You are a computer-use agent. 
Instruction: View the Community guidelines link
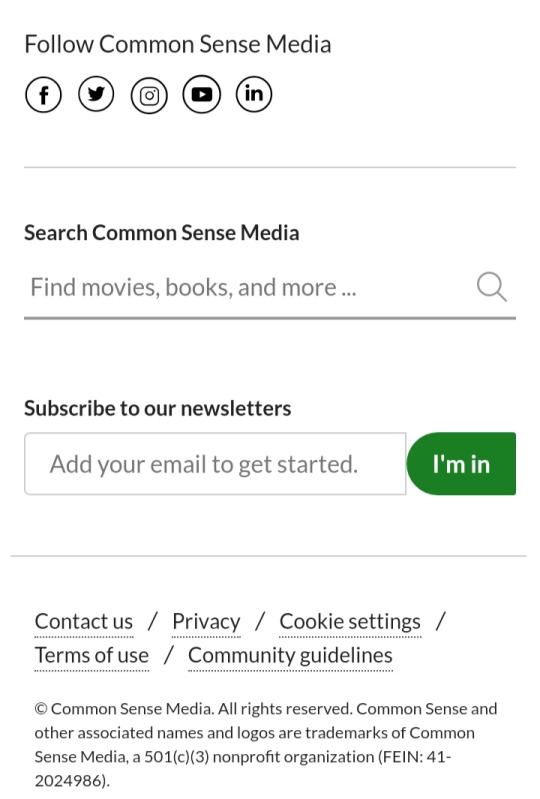[290, 655]
